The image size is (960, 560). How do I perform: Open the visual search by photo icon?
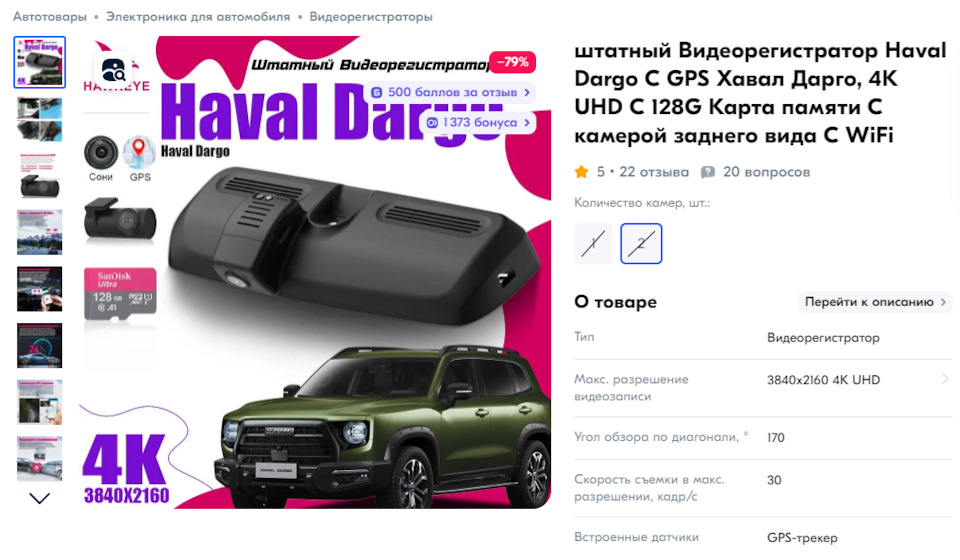113,70
